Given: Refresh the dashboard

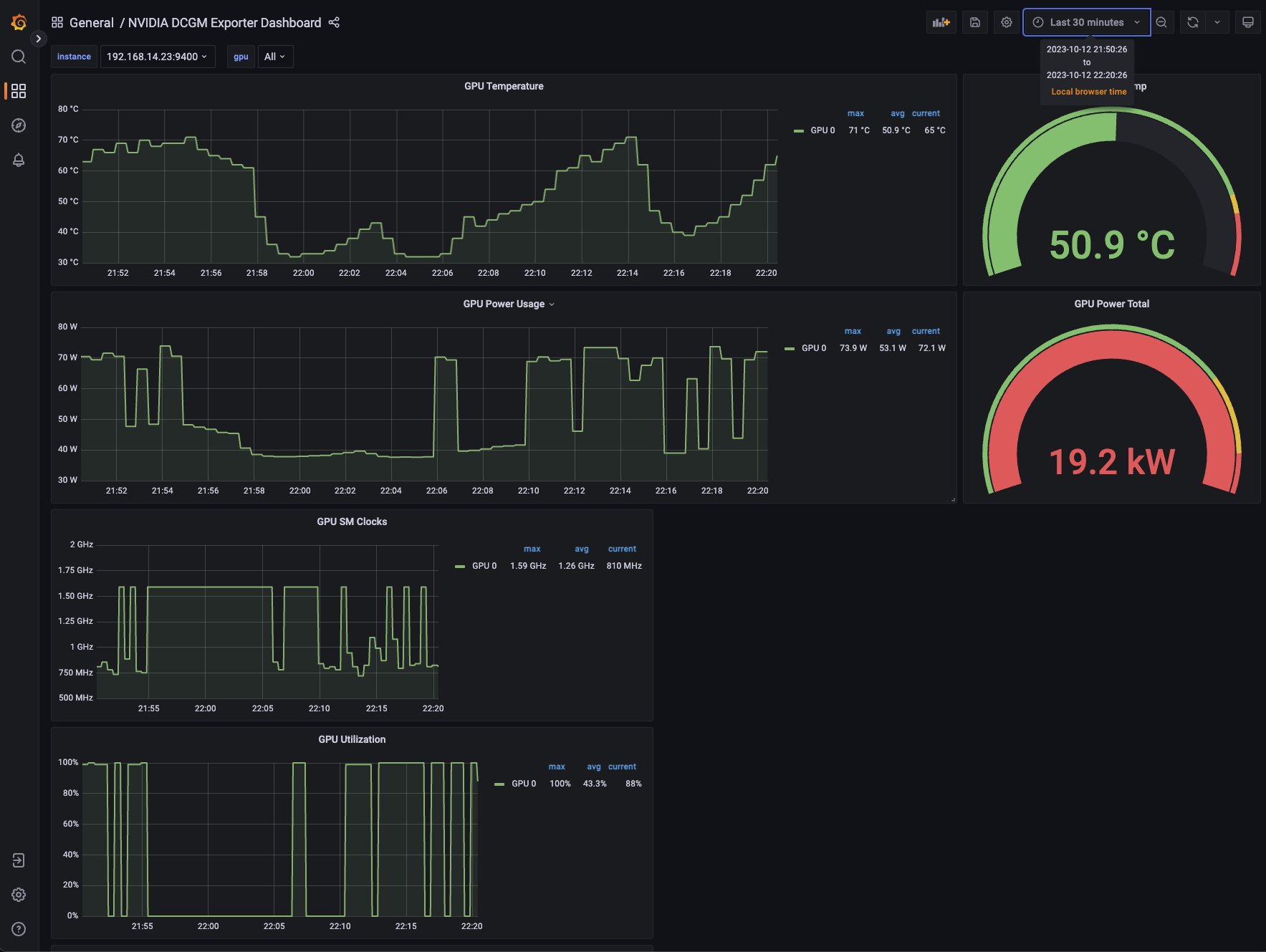Looking at the screenshot, I should (1193, 22).
